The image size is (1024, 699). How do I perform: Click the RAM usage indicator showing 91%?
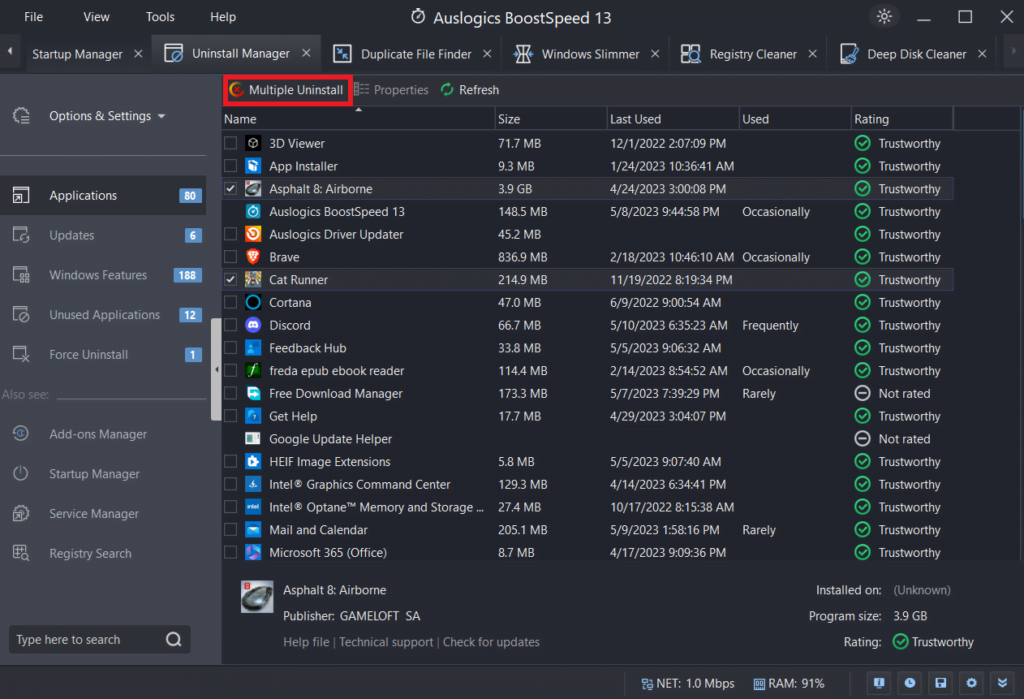click(789, 683)
